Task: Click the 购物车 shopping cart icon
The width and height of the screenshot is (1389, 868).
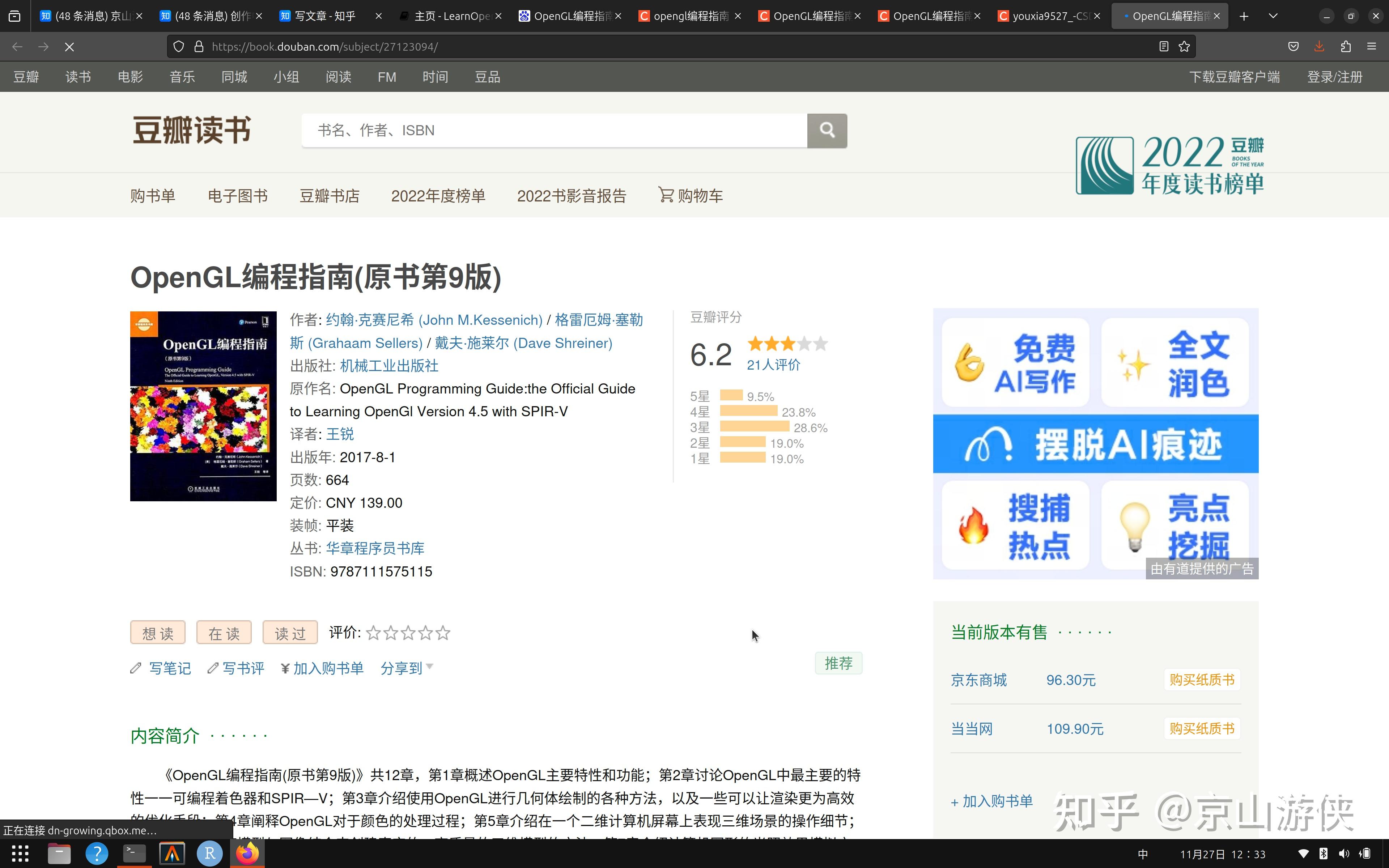Action: point(666,195)
